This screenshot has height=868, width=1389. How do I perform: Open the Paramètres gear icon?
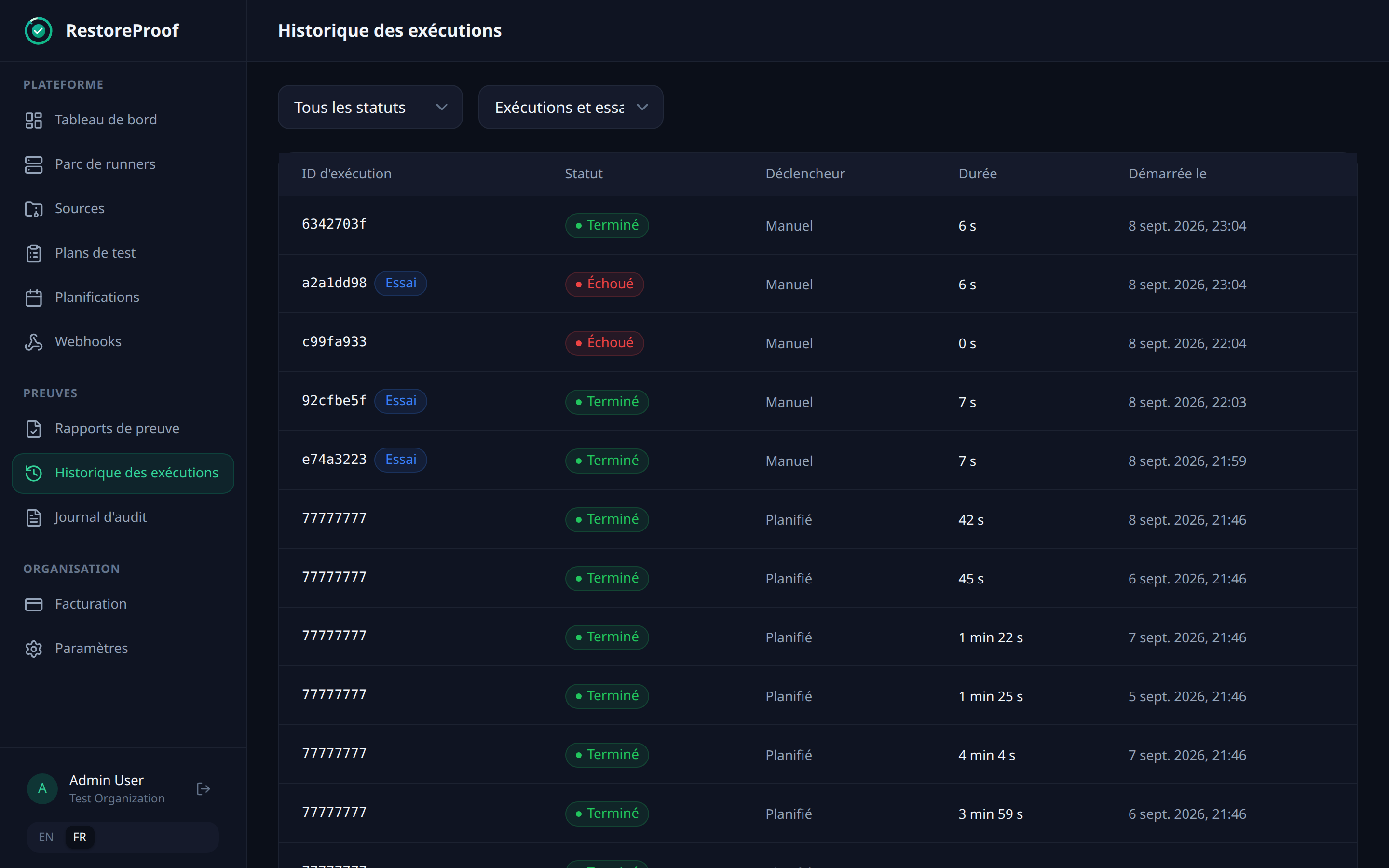[x=34, y=649]
